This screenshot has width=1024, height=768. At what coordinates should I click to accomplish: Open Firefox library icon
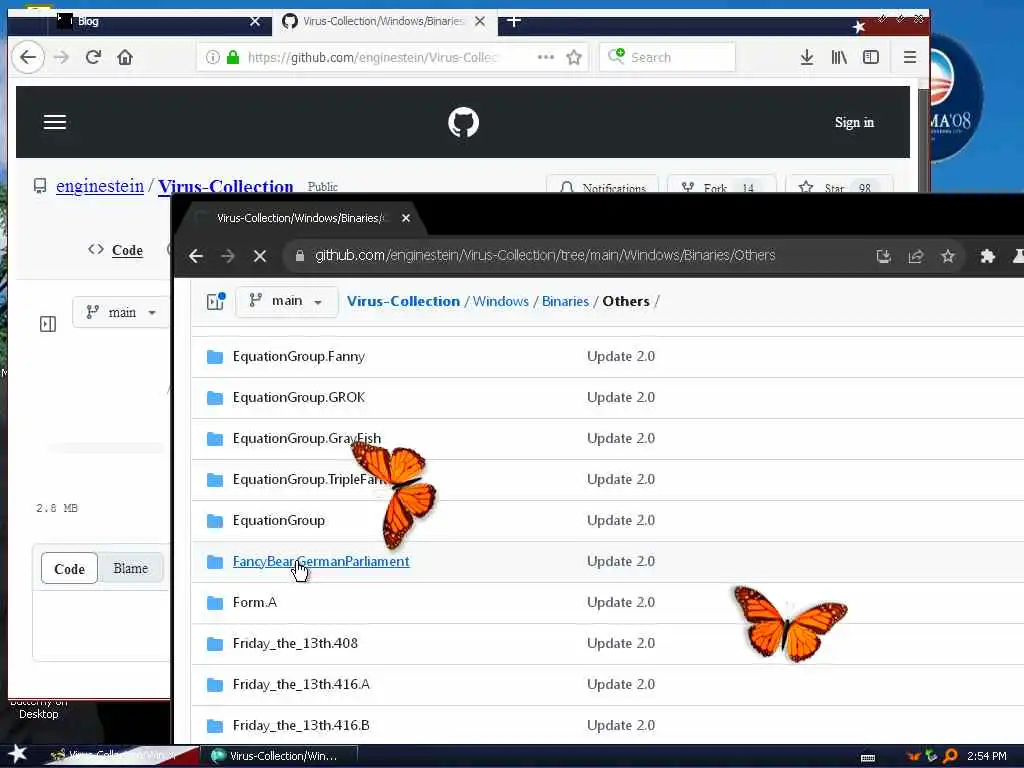tap(839, 57)
